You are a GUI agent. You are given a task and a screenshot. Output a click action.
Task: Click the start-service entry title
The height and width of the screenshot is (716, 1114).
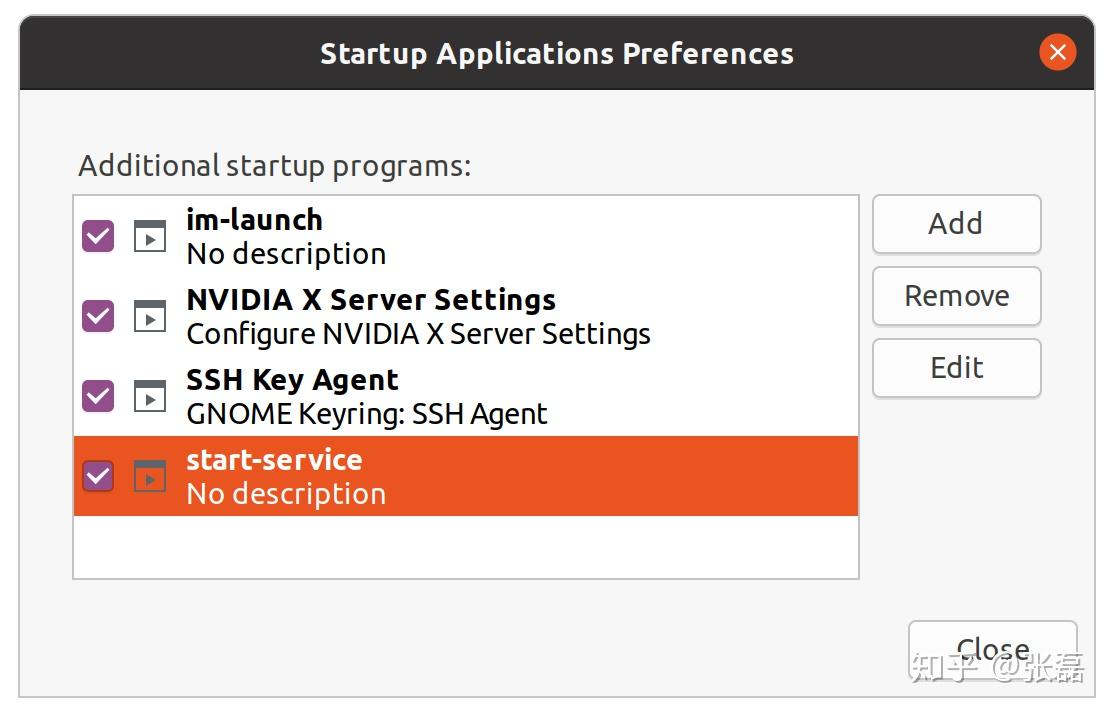click(274, 460)
